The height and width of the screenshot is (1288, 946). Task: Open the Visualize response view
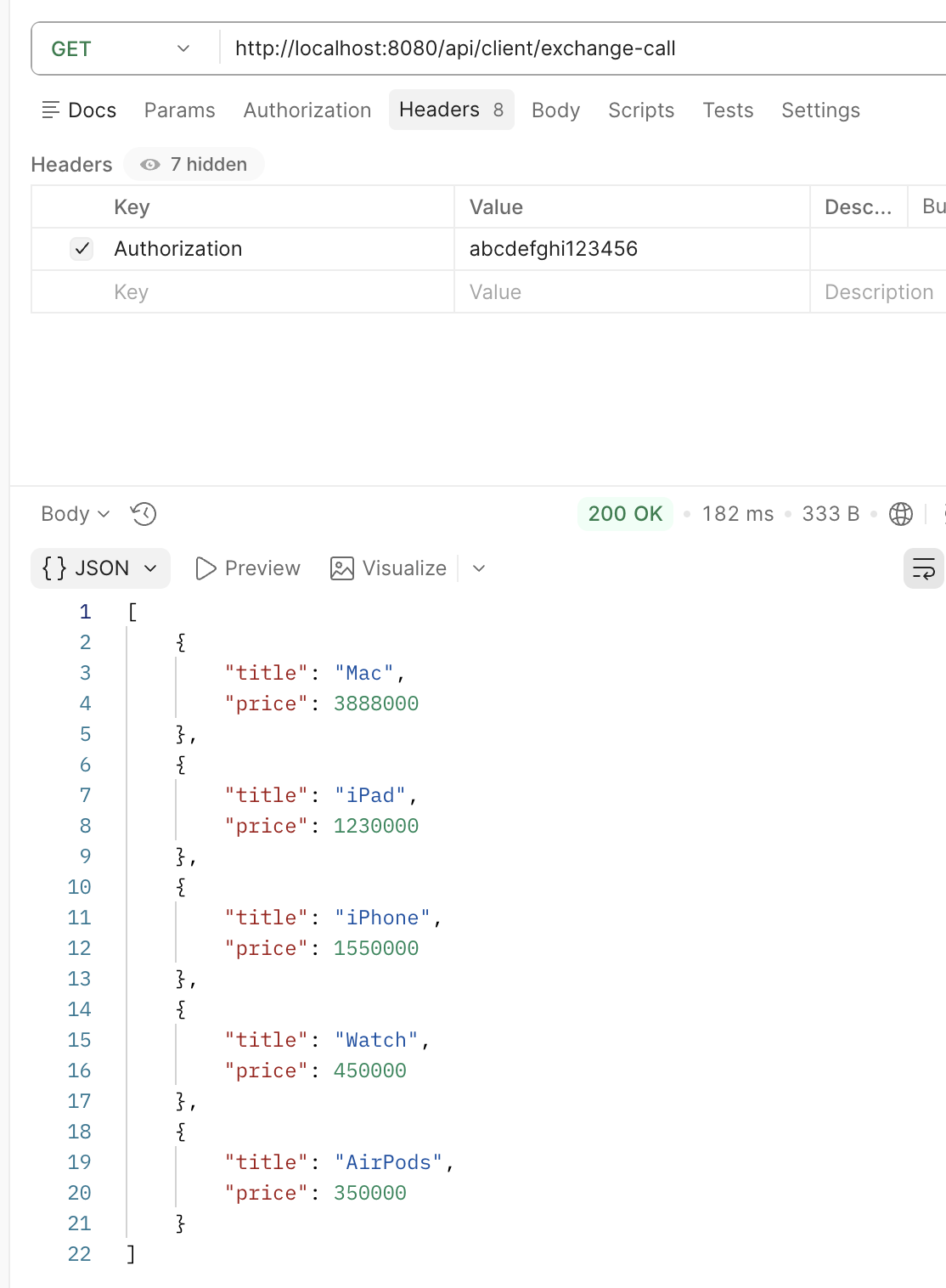click(x=388, y=568)
